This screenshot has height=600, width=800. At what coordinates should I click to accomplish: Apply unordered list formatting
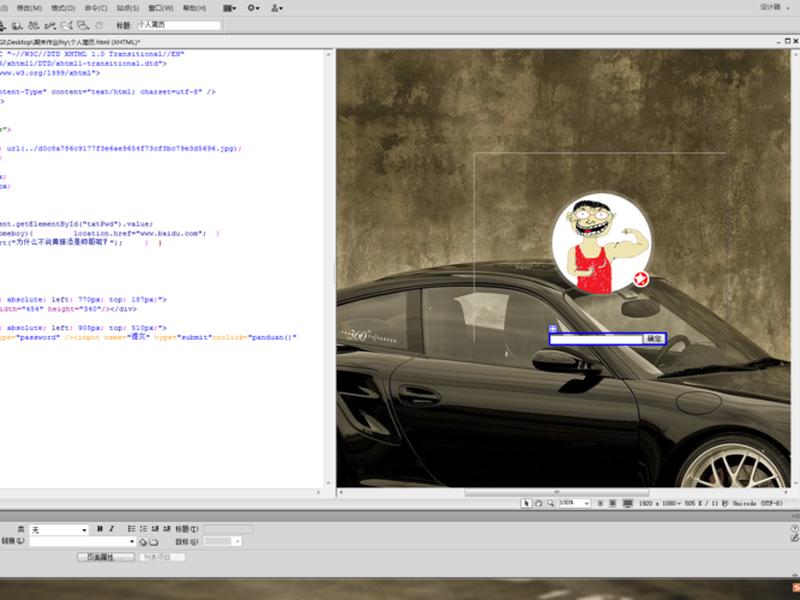(x=132, y=529)
